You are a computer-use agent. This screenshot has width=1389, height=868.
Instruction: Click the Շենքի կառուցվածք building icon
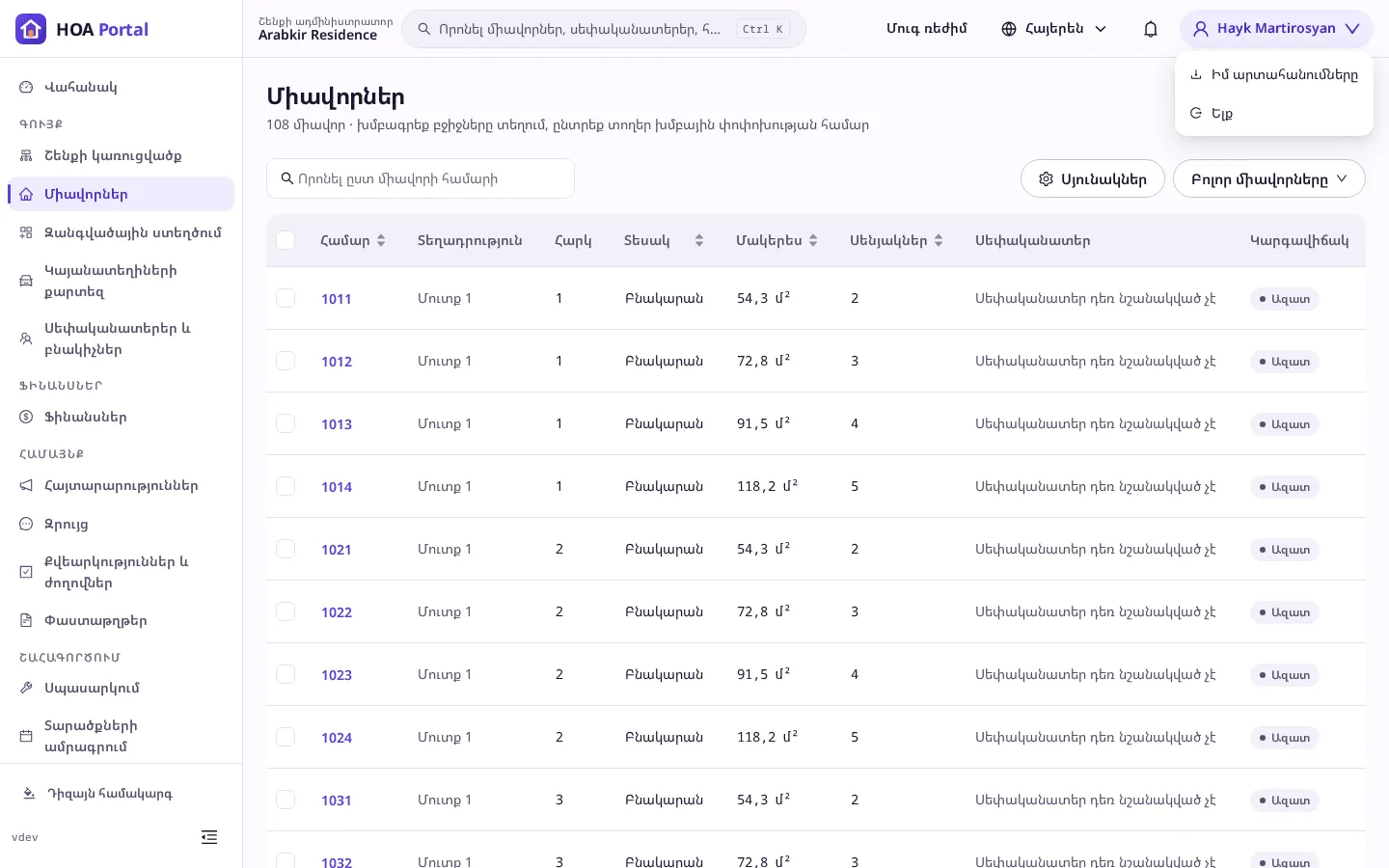coord(26,155)
